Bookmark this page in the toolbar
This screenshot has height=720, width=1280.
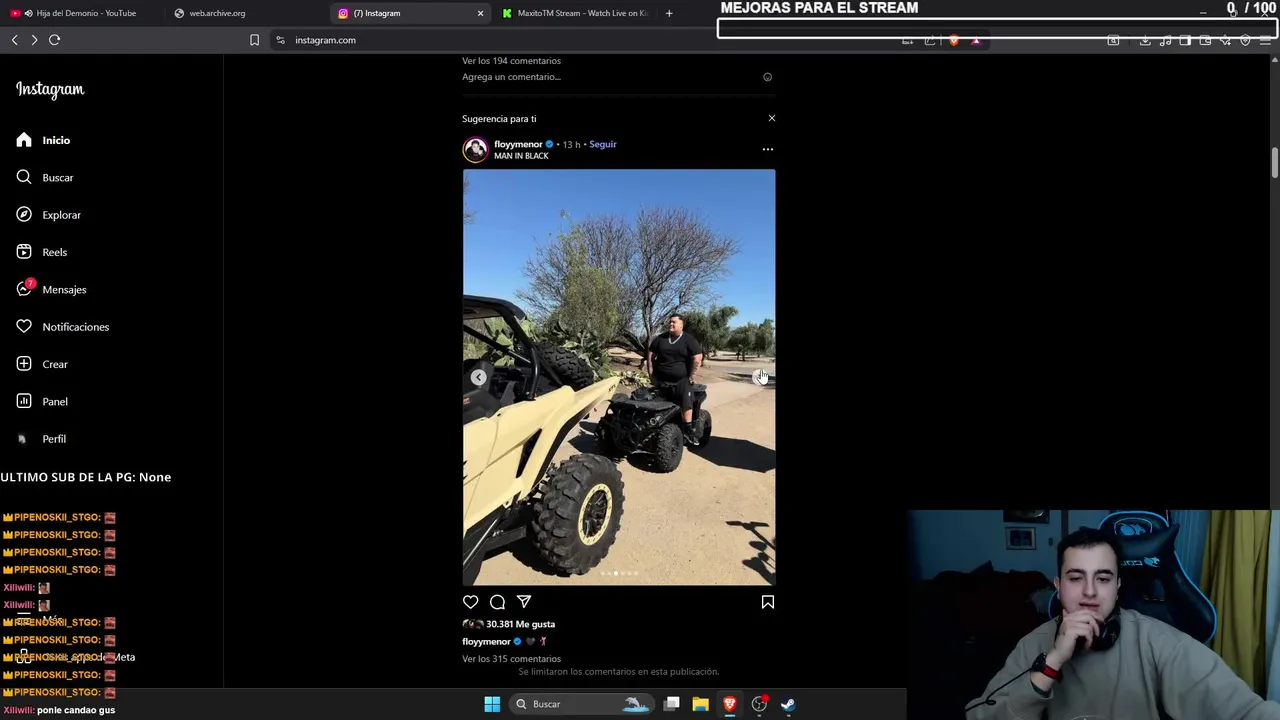click(x=254, y=40)
